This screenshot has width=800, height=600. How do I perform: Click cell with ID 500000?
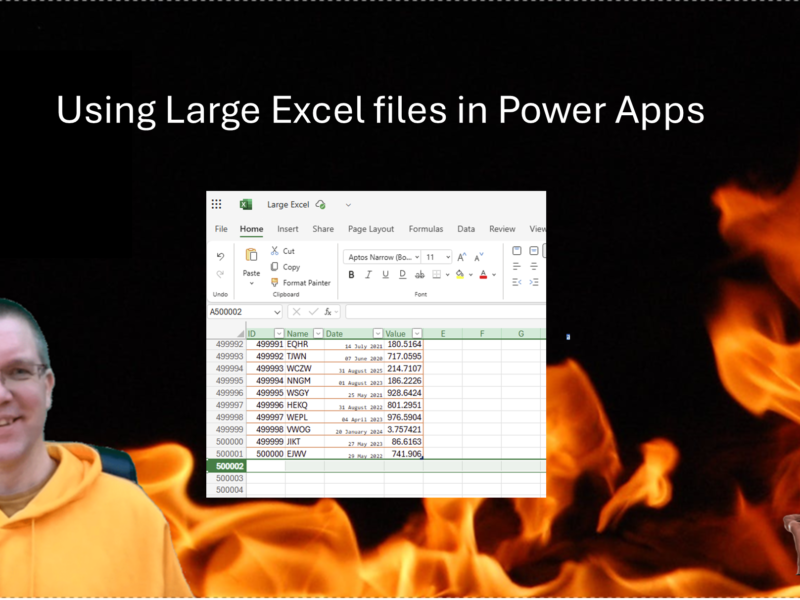pos(266,454)
